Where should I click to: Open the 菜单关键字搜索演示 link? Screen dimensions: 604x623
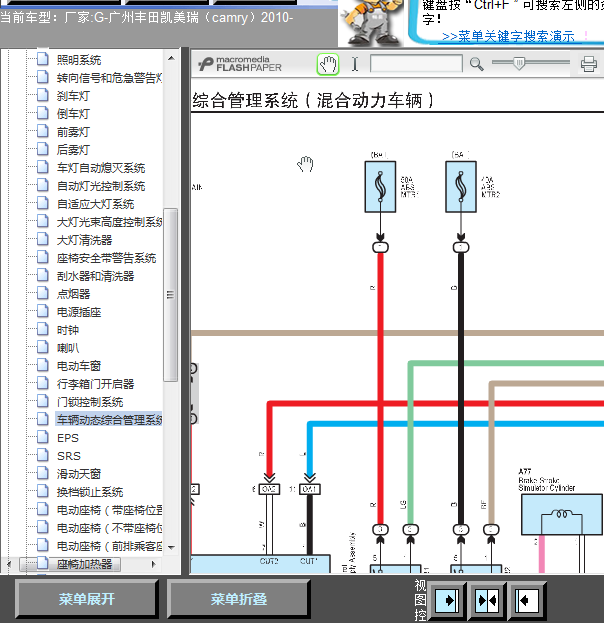pos(508,37)
